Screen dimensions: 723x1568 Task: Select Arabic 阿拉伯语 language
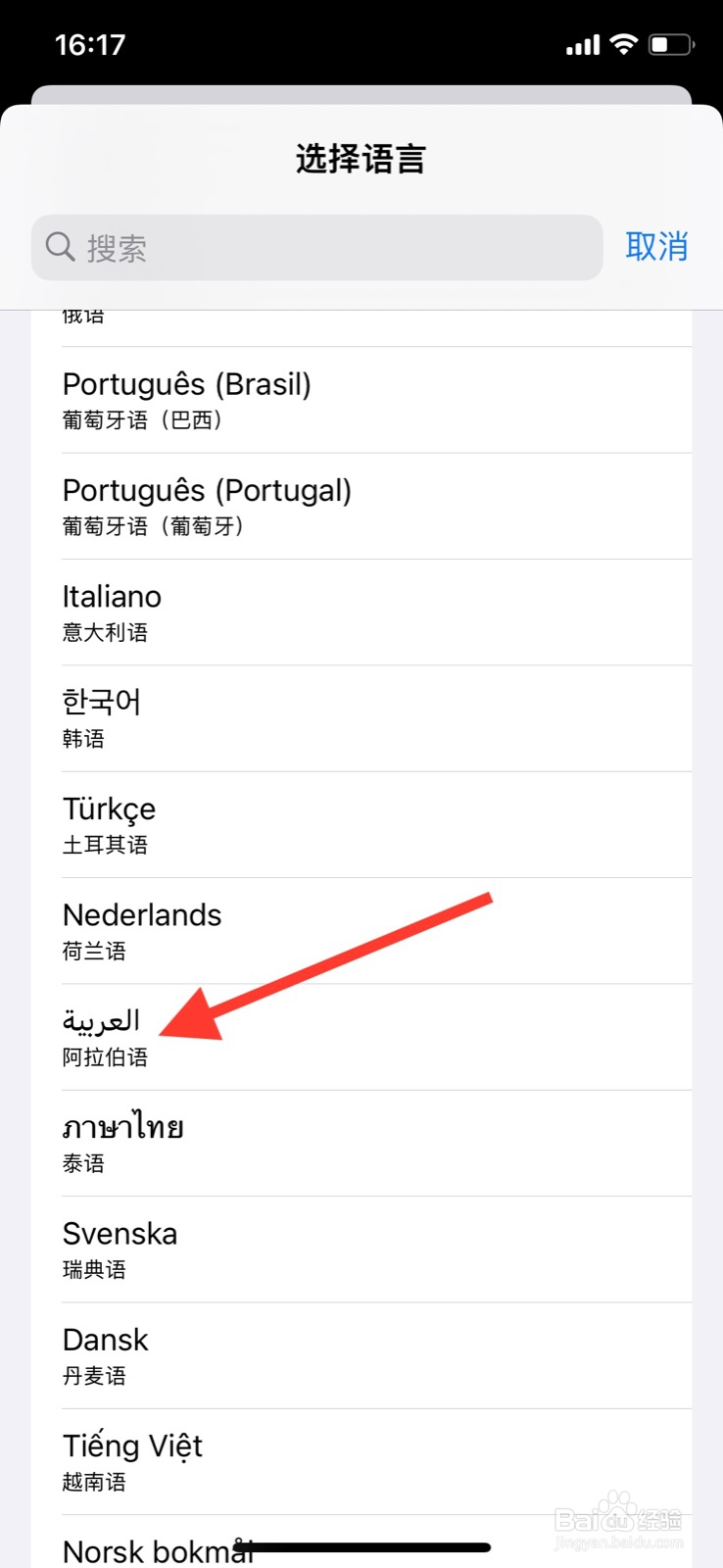[361, 1037]
